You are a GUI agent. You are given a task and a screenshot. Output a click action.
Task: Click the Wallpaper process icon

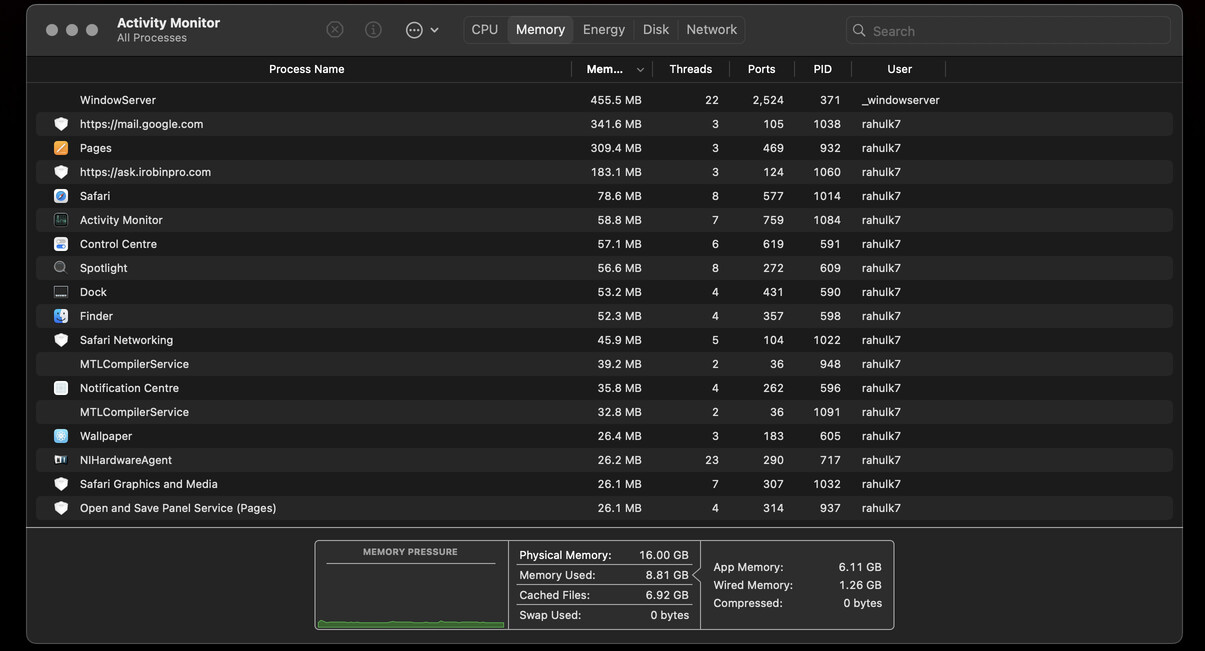(x=61, y=436)
